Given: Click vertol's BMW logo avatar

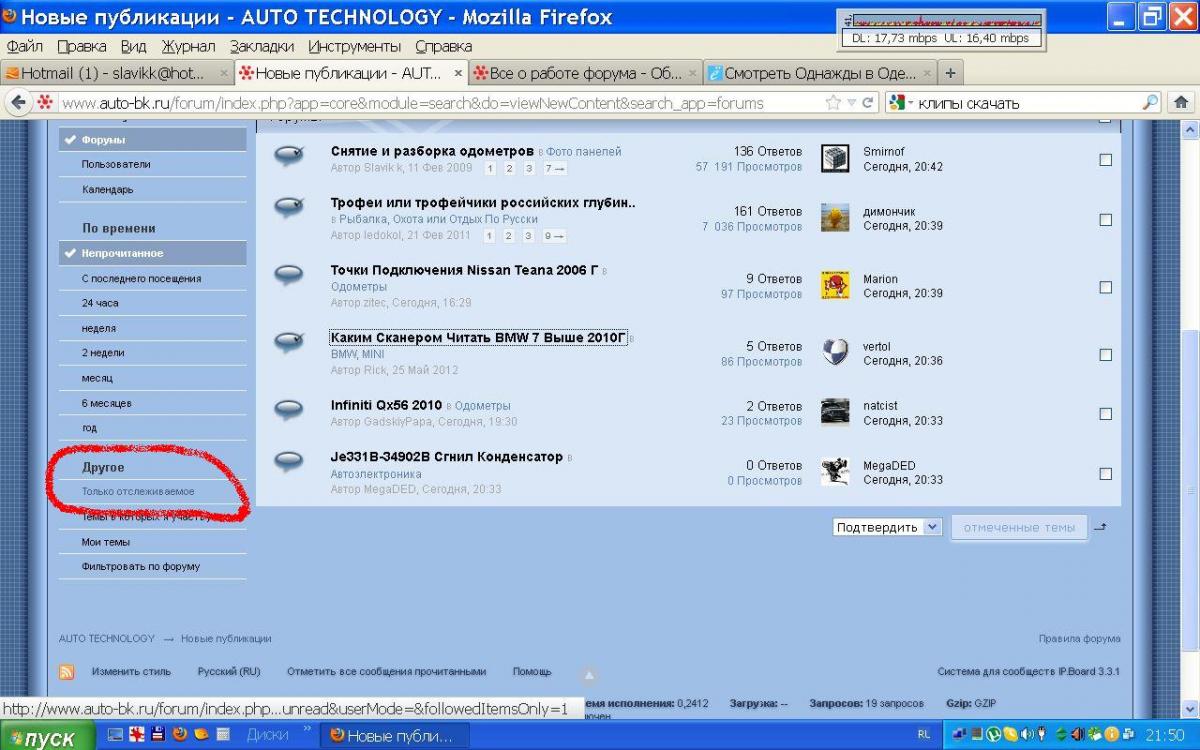Looking at the screenshot, I should tap(835, 353).
